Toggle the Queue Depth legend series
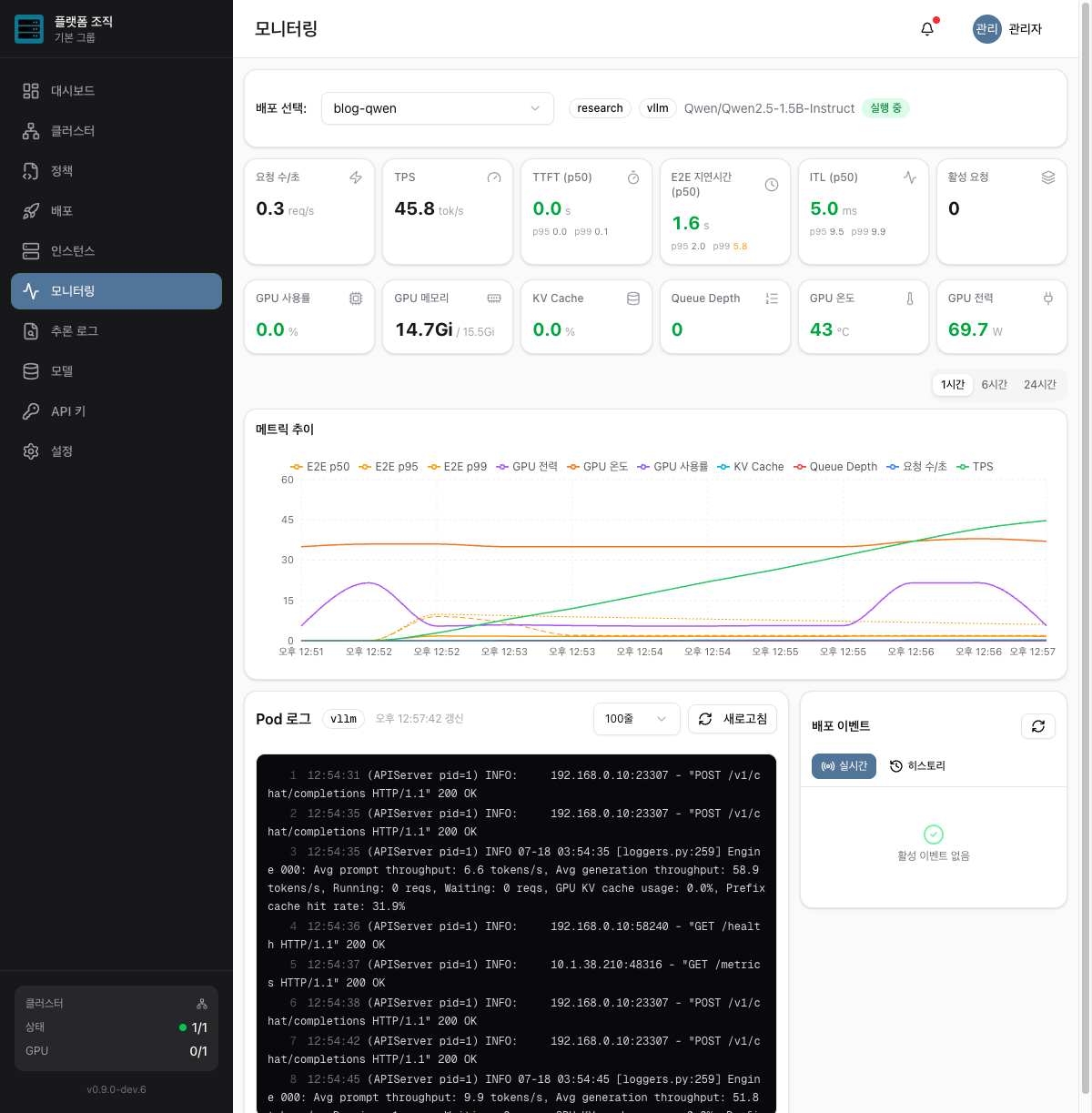This screenshot has height=1113, width=1092. pyautogui.click(x=835, y=467)
